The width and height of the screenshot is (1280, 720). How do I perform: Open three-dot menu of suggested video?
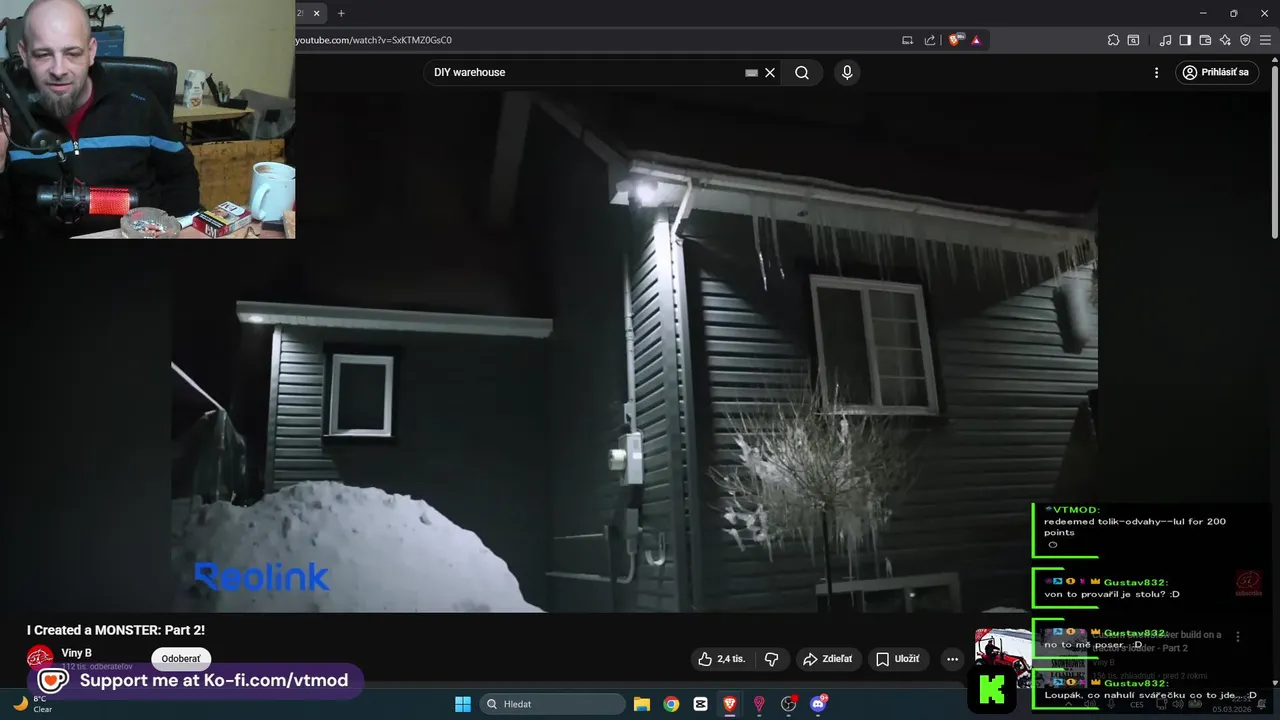pyautogui.click(x=1237, y=637)
